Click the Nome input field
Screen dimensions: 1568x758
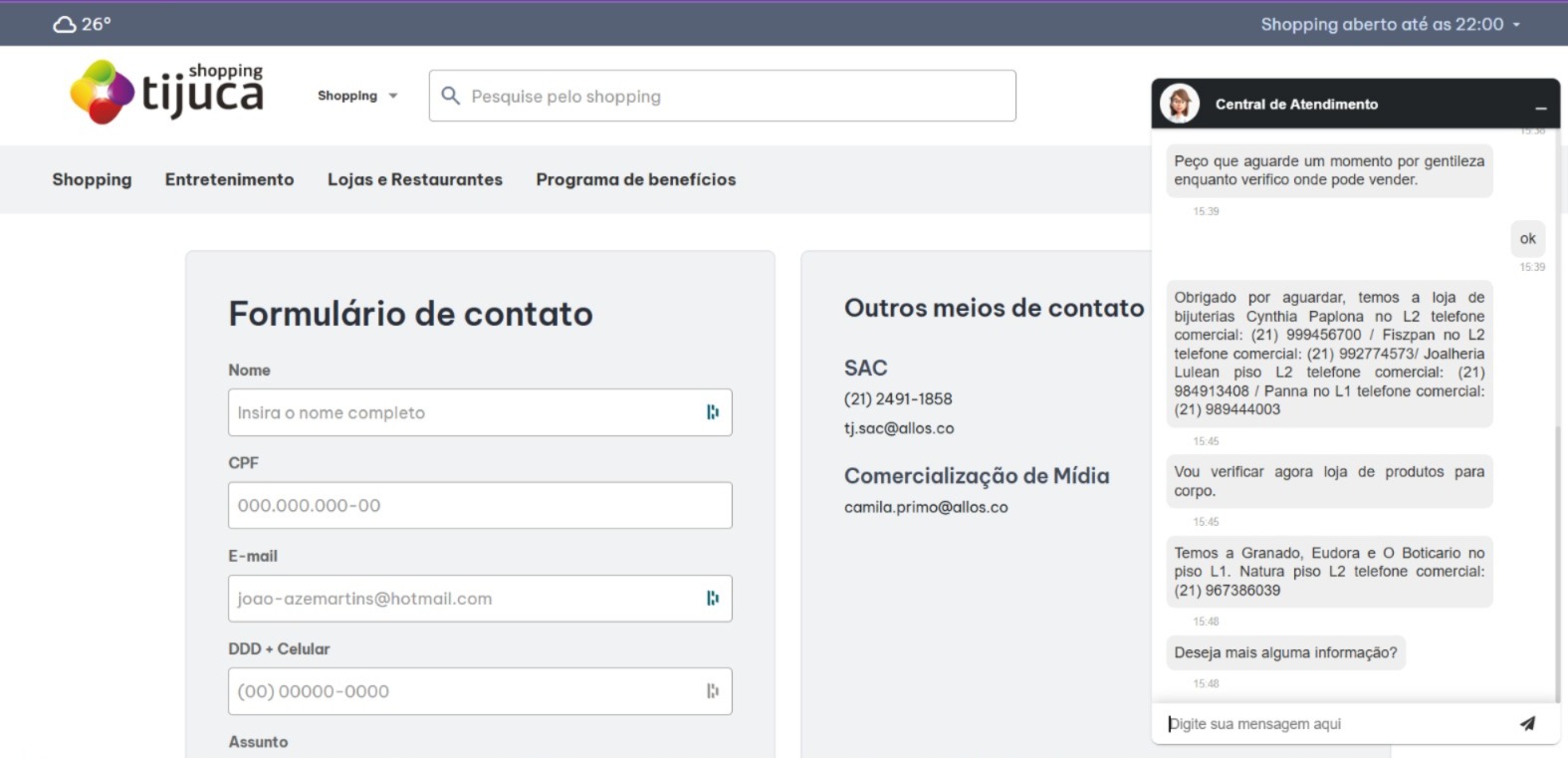click(x=480, y=412)
